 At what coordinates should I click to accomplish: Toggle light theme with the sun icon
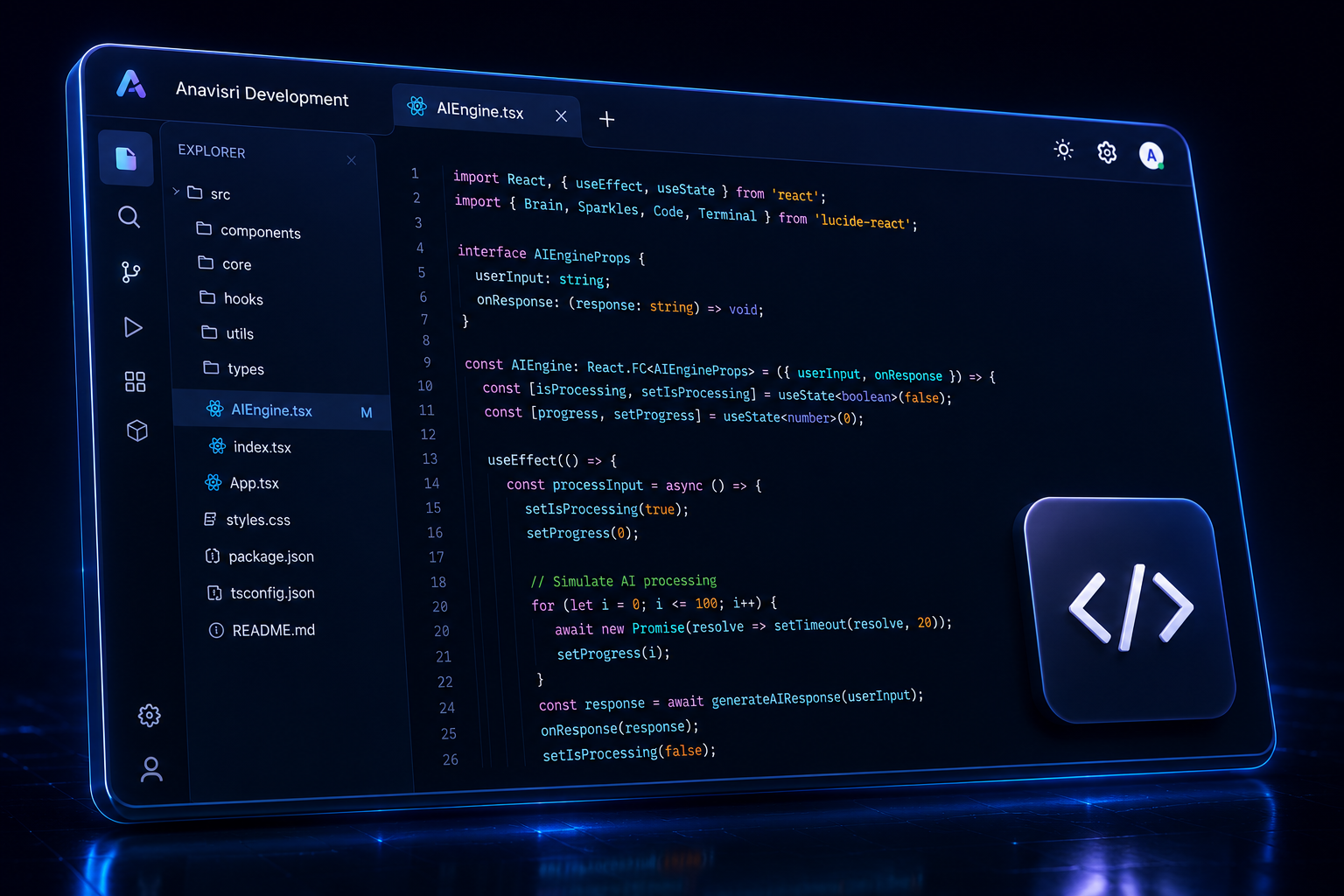click(x=1063, y=150)
